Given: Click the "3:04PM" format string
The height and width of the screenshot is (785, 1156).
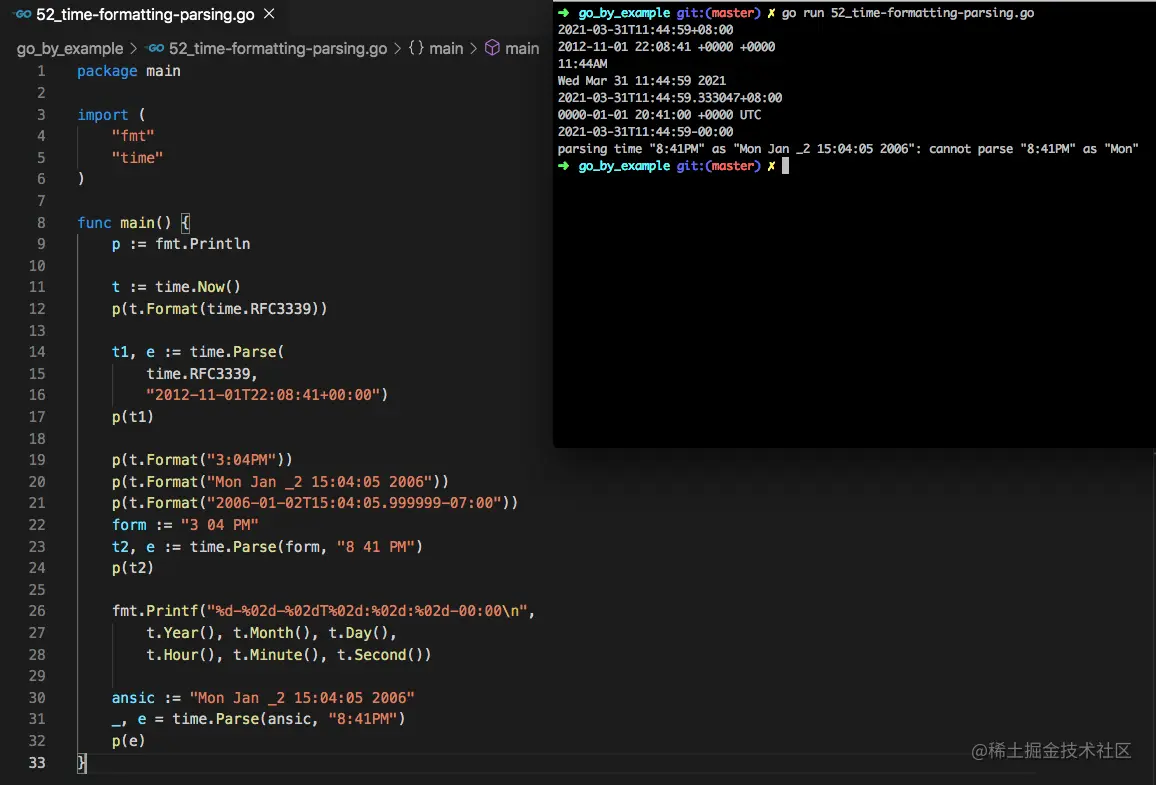Looking at the screenshot, I should (241, 460).
